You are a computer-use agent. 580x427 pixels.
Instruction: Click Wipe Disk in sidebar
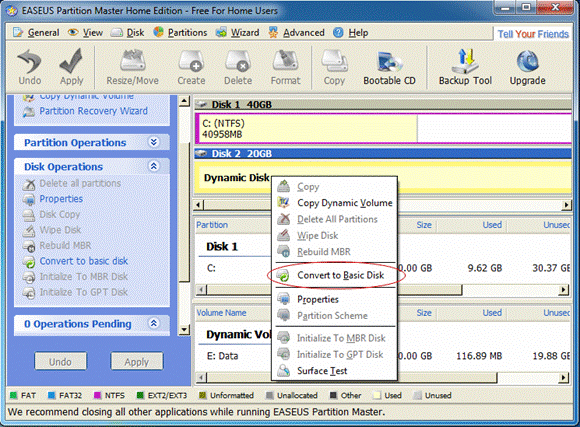click(x=52, y=230)
